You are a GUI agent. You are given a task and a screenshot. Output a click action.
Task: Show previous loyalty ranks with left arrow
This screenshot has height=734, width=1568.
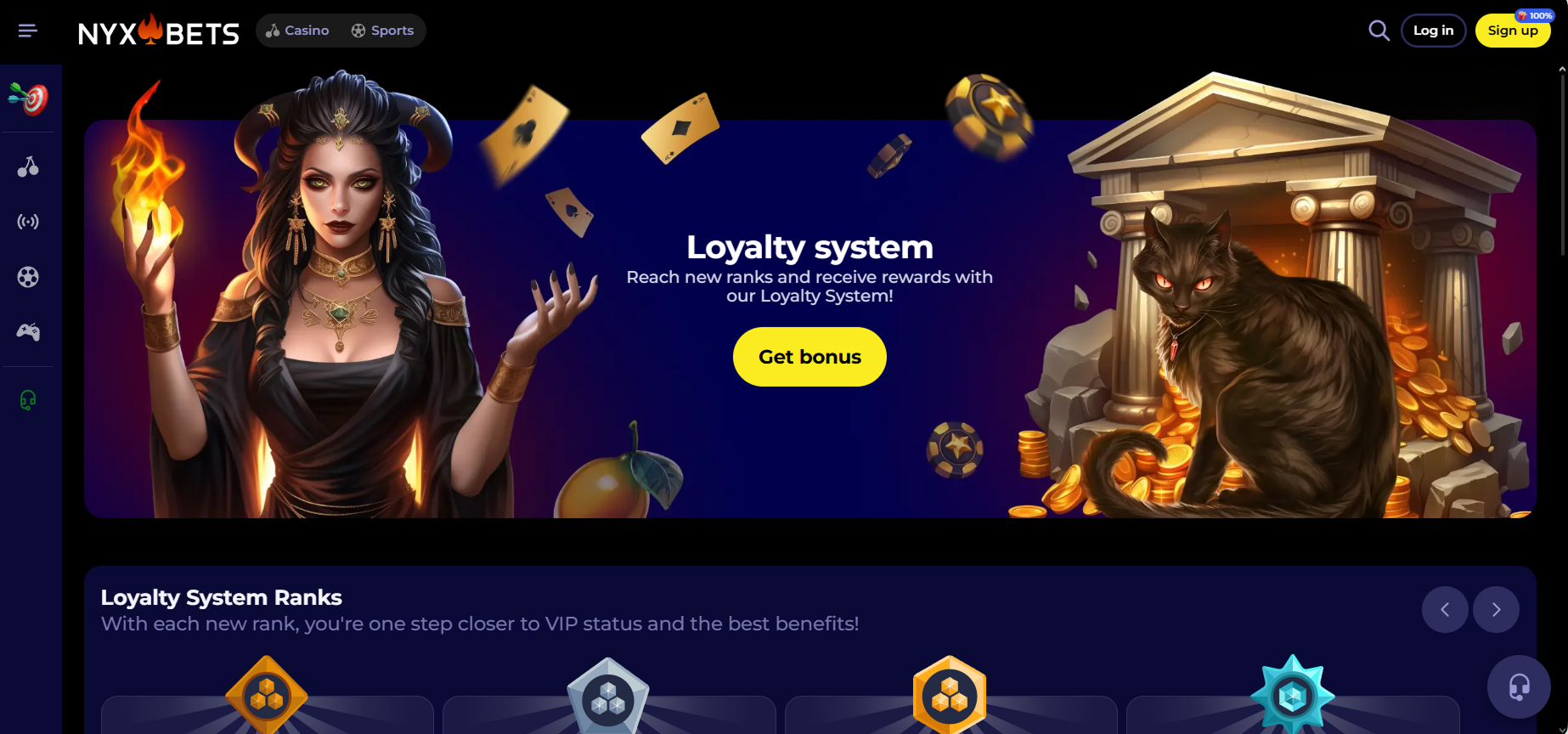[x=1445, y=609]
